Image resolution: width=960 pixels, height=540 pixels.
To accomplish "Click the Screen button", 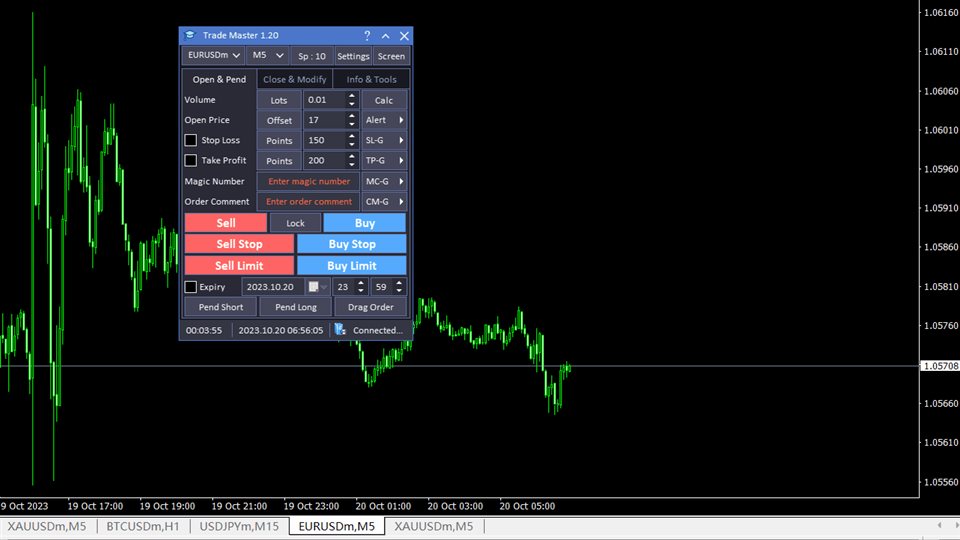I will 391,56.
